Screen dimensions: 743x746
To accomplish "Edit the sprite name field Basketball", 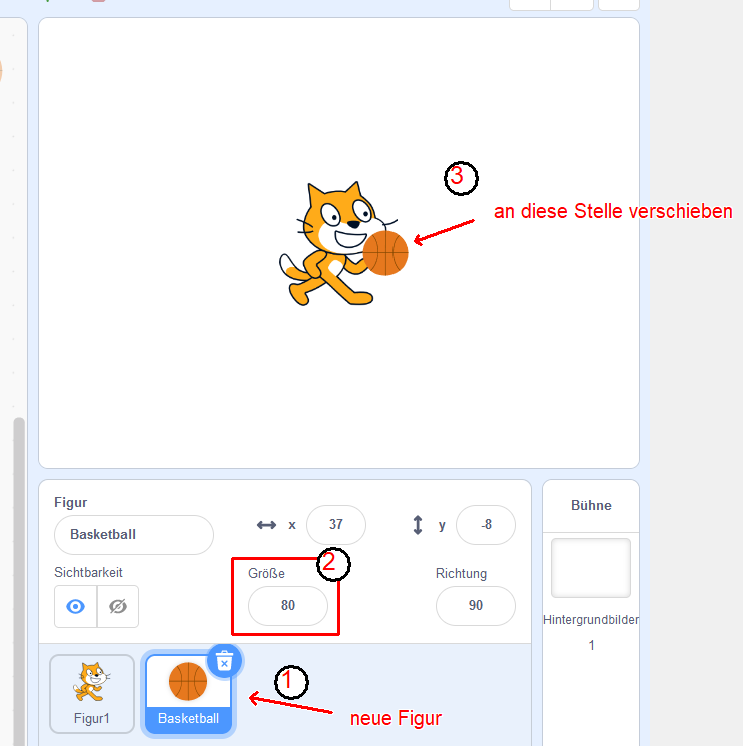I will point(134,535).
